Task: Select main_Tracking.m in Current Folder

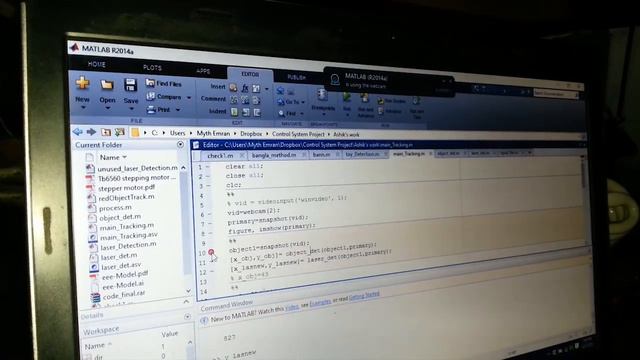Action: pos(127,226)
